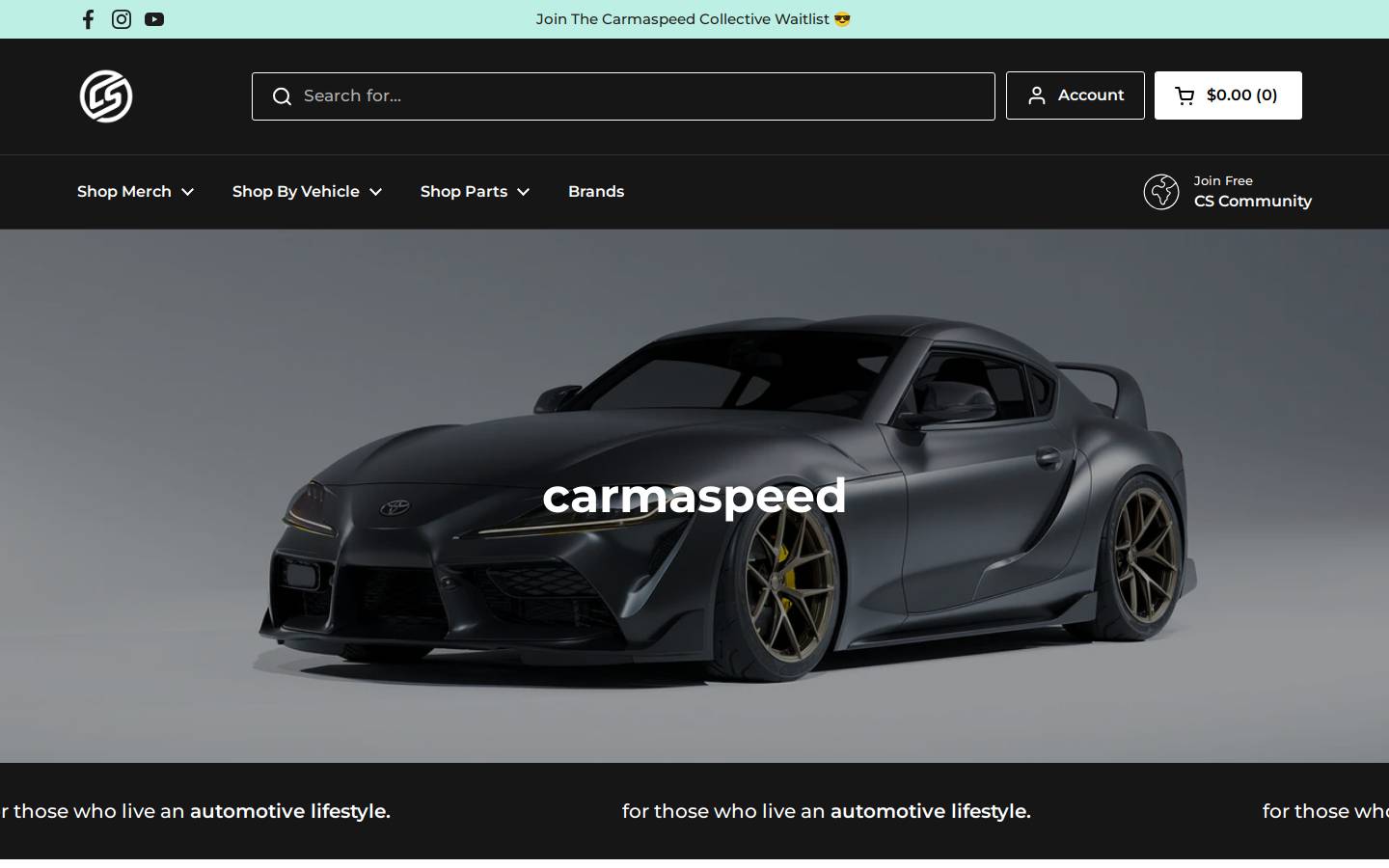Open the Facebook social icon
Image resolution: width=1389 pixels, height=868 pixels.
coord(88,19)
